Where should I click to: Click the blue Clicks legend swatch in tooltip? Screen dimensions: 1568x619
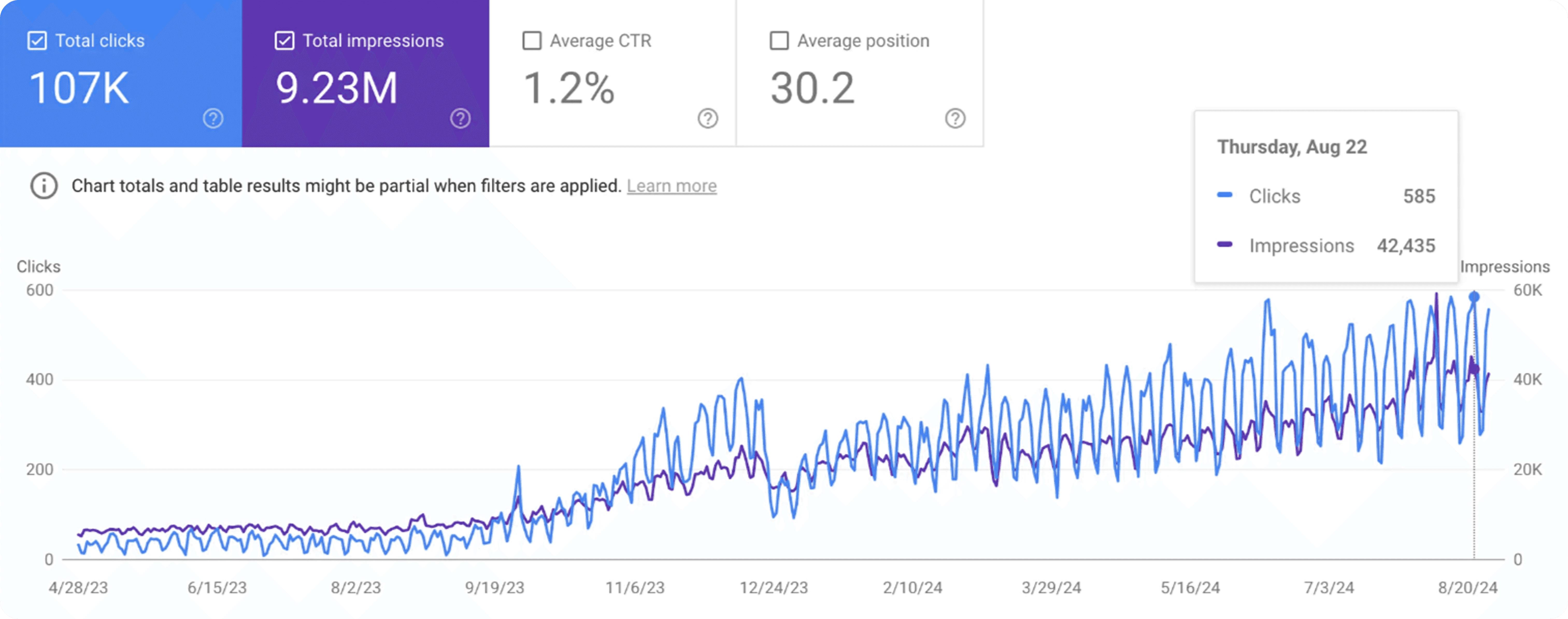pyautogui.click(x=1225, y=195)
